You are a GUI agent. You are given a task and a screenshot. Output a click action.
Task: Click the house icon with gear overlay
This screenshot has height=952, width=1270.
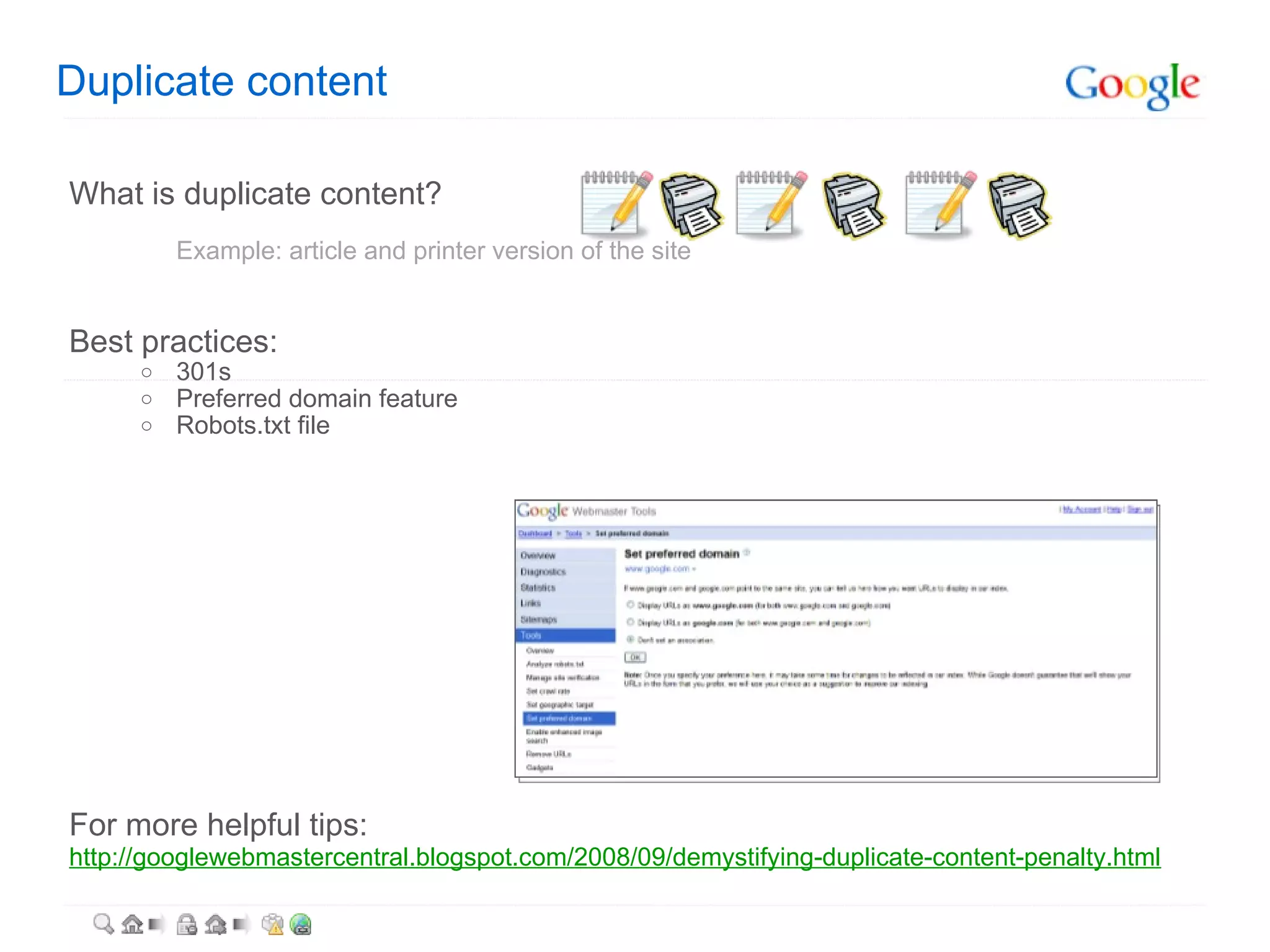[215, 924]
